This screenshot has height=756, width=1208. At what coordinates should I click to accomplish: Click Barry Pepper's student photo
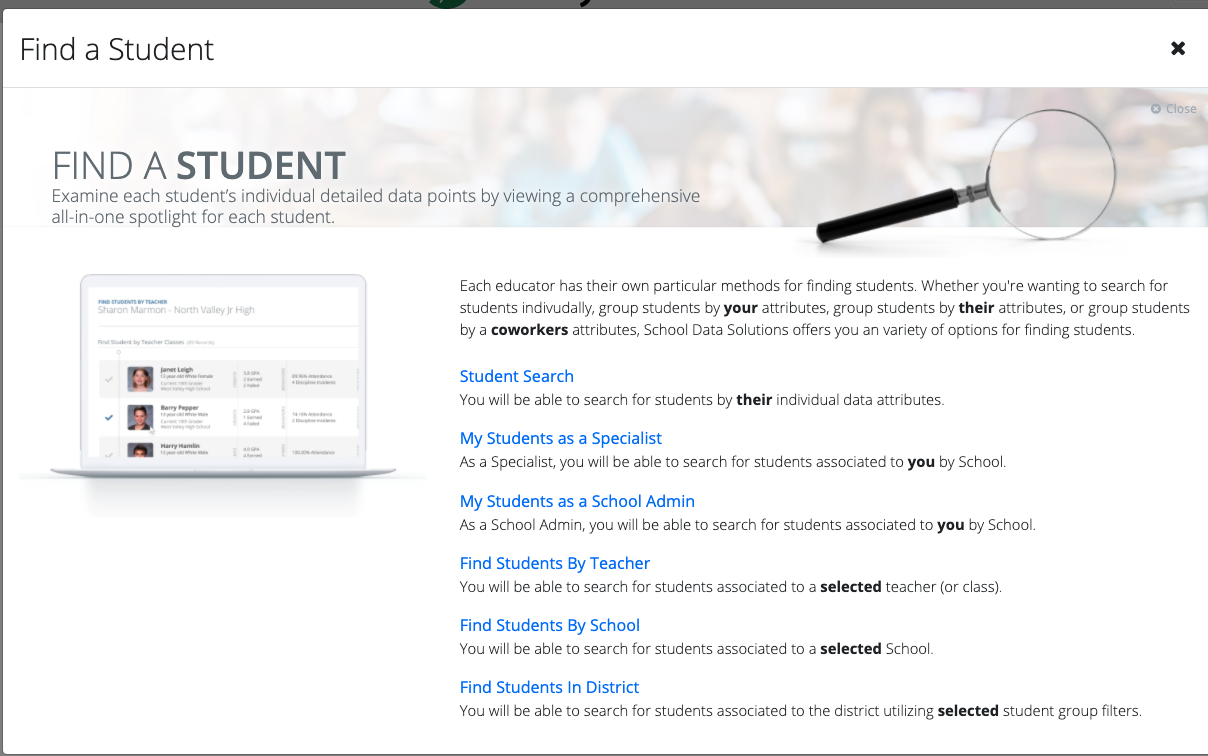(141, 417)
